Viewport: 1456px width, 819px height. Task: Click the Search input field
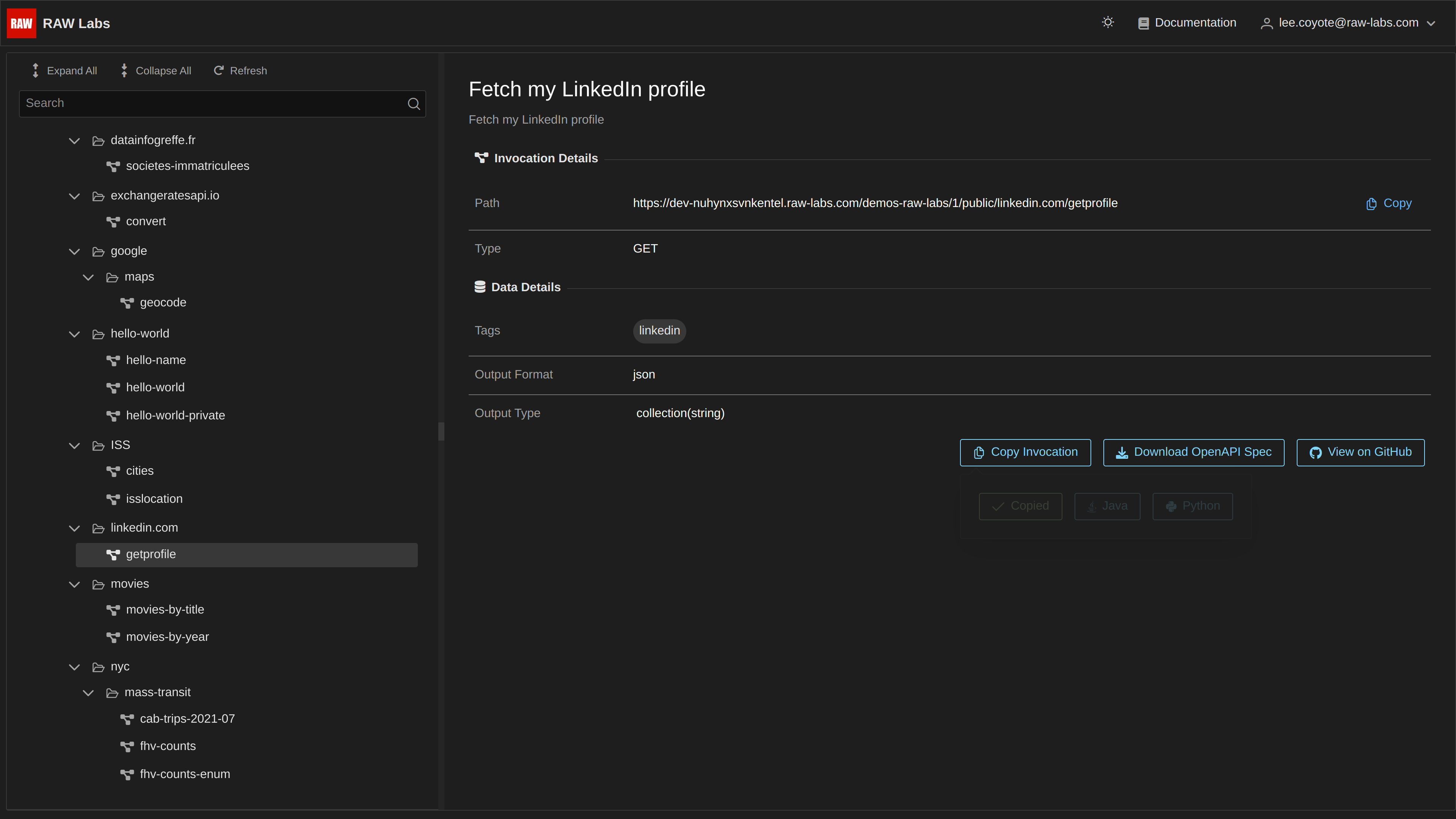point(222,104)
